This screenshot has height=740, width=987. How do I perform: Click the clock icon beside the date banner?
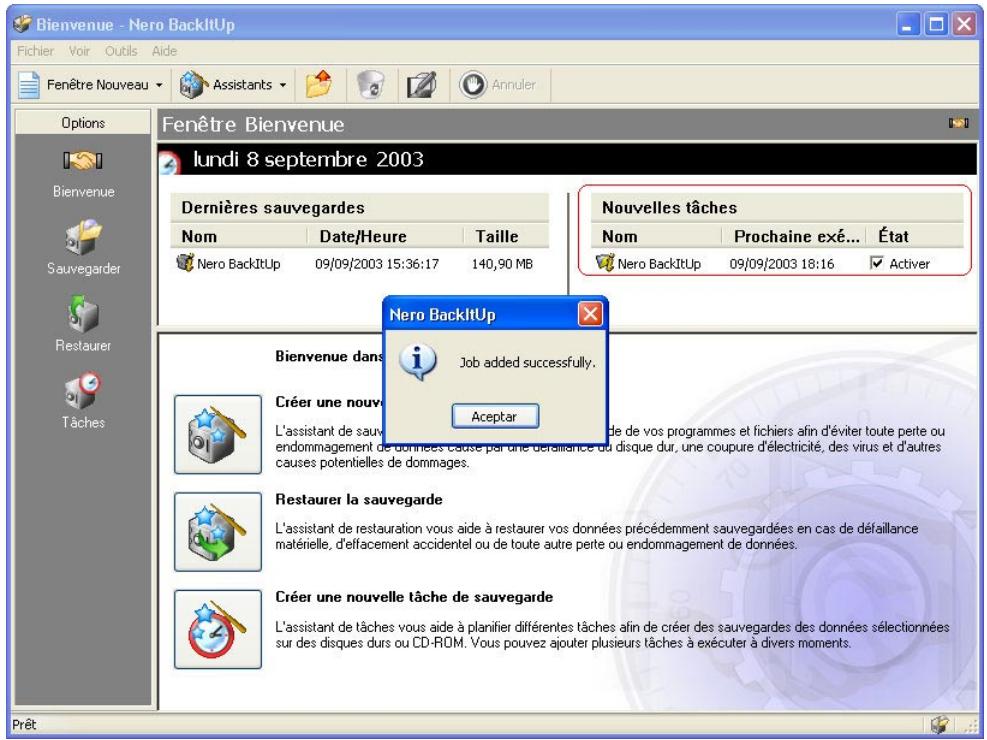(169, 164)
